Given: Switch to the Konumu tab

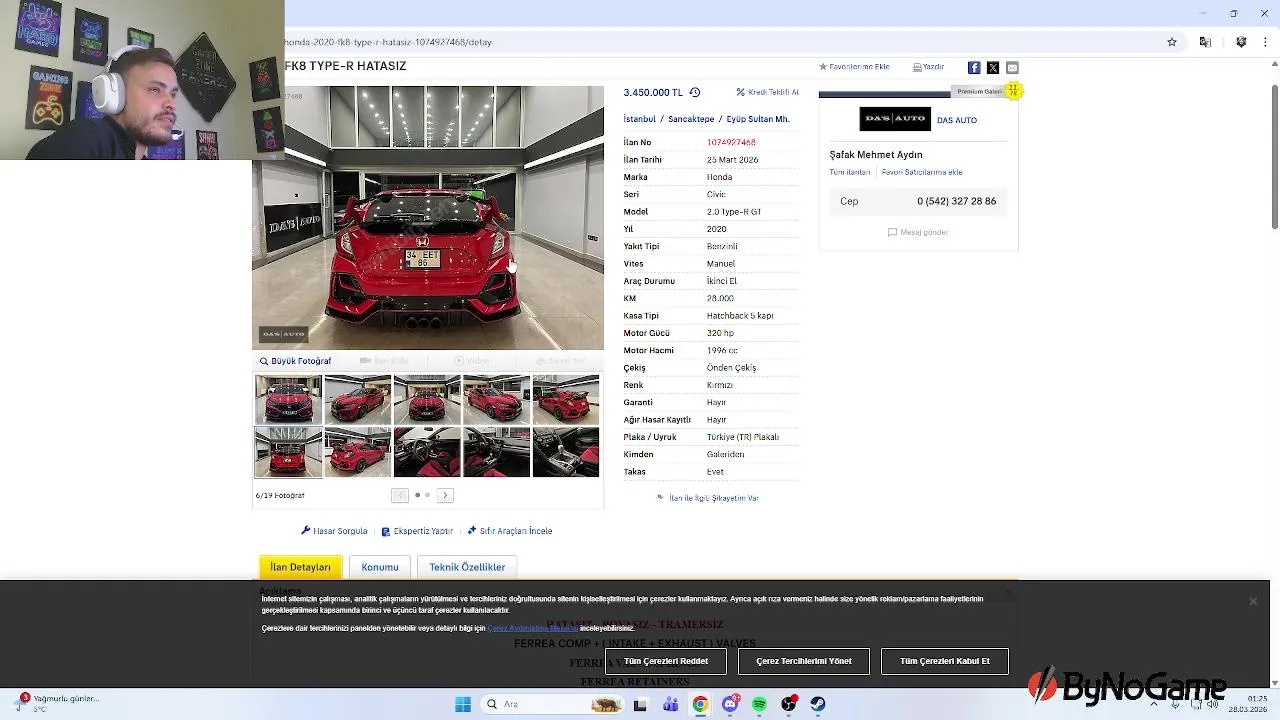Looking at the screenshot, I should point(380,567).
